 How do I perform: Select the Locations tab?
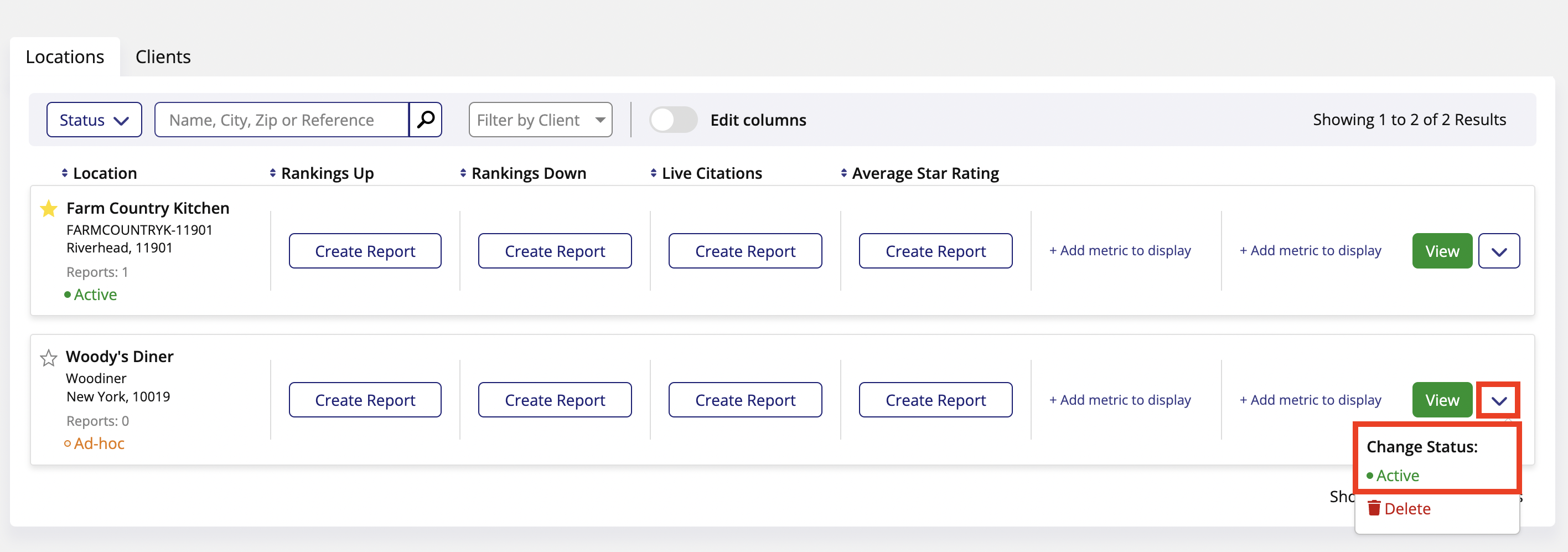[65, 56]
